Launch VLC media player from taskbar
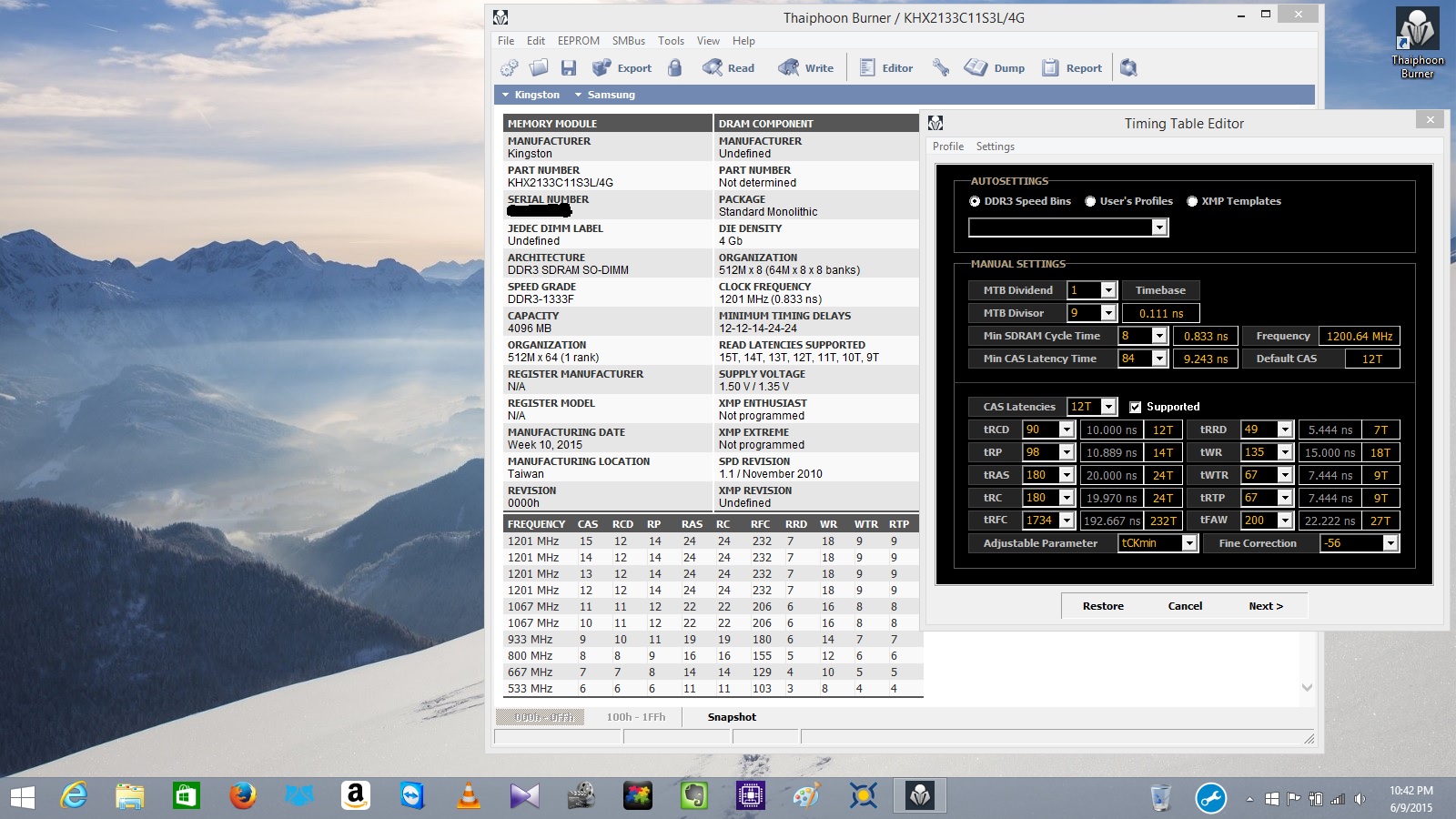 469,796
